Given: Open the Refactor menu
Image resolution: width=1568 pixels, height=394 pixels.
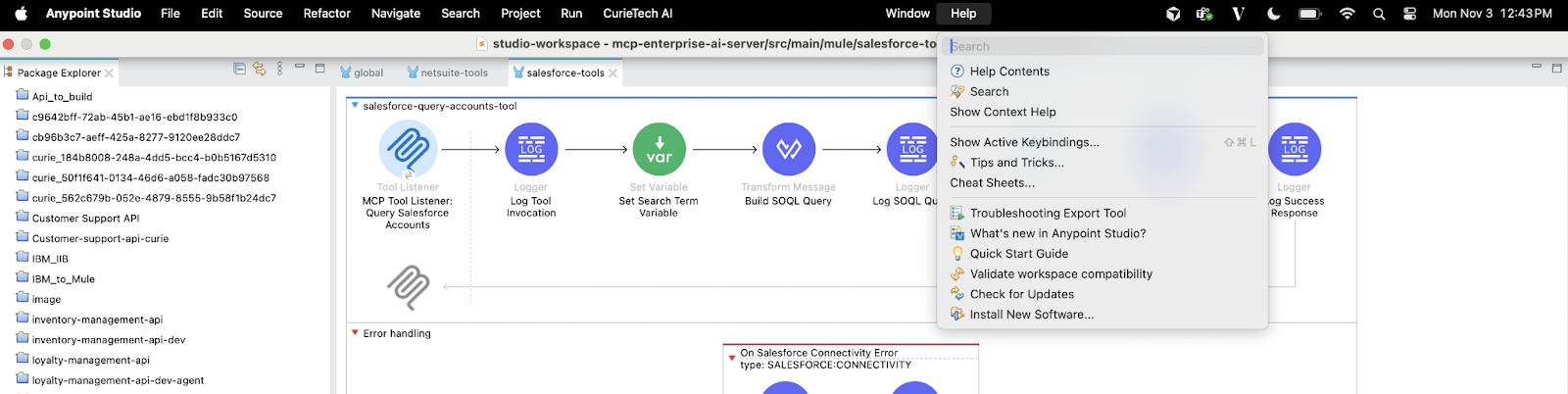Looking at the screenshot, I should point(326,14).
